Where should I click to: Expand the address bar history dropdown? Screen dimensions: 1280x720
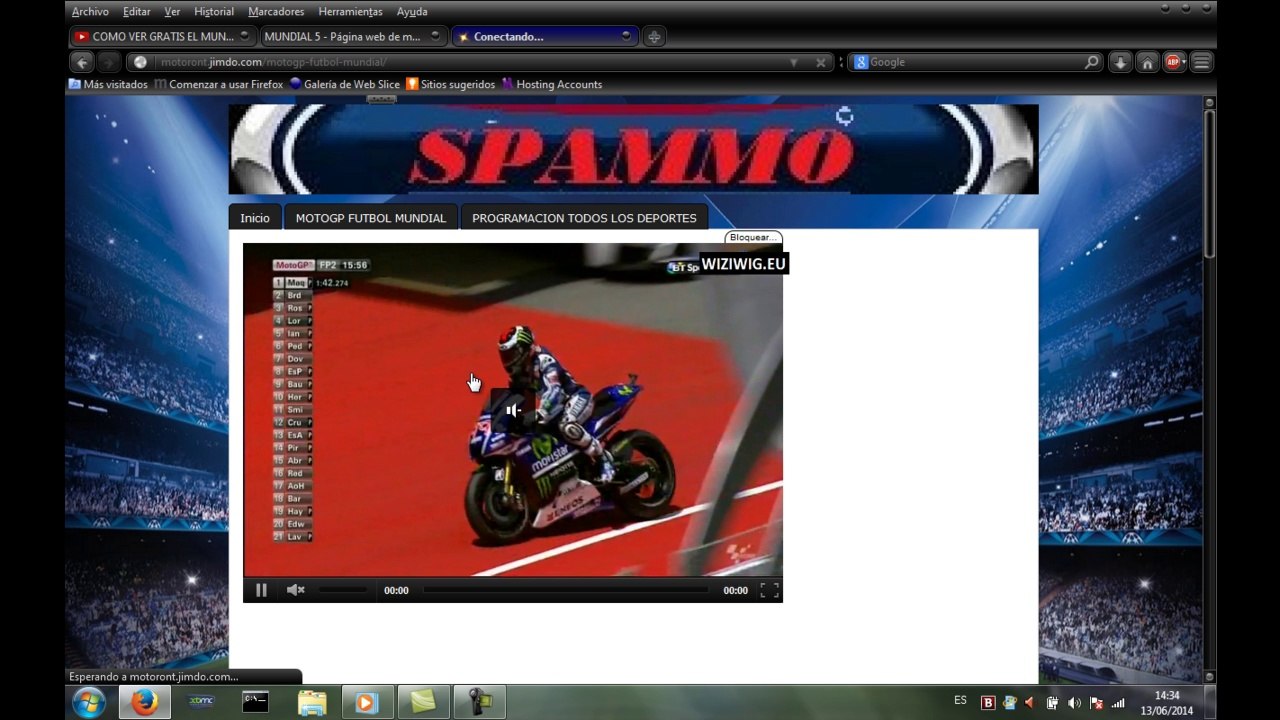(x=794, y=62)
